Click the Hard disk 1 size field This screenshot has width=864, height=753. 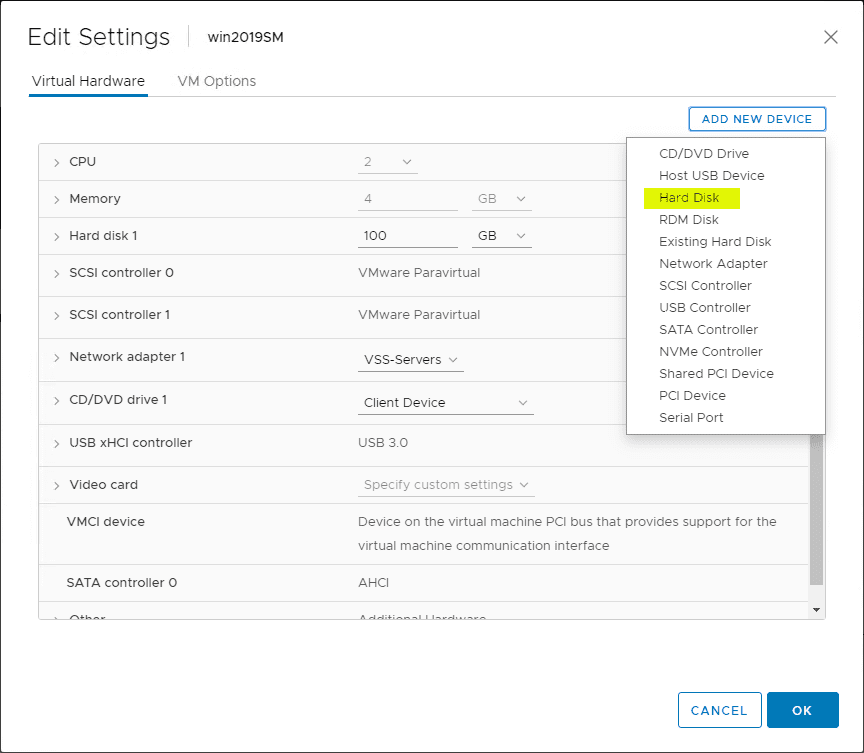(x=407, y=236)
